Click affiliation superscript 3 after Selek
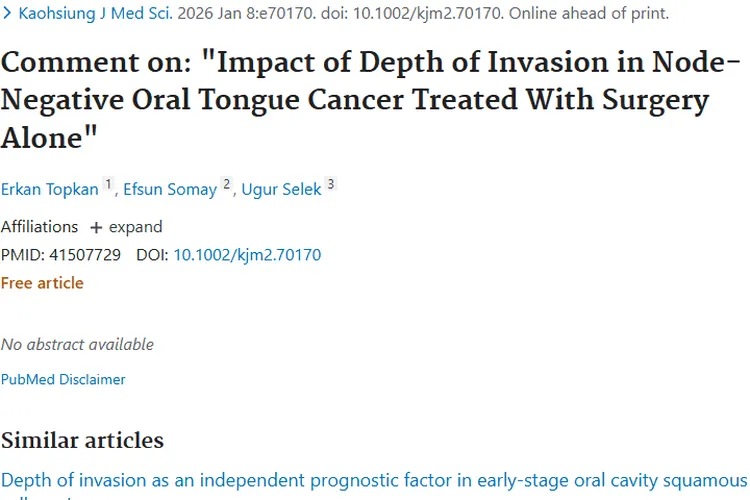 (x=331, y=185)
